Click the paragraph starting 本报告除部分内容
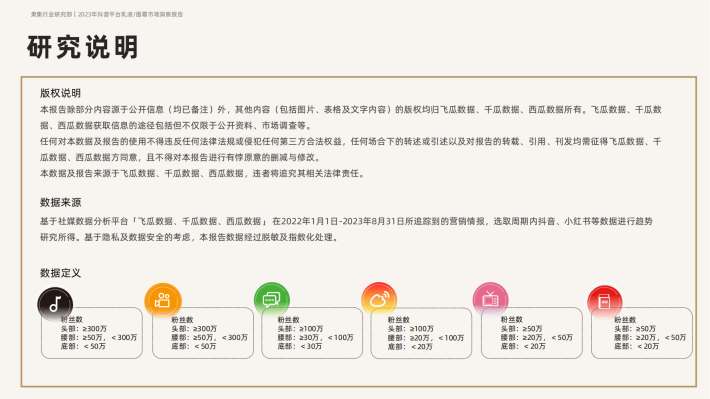Image resolution: width=710 pixels, height=399 pixels. point(351,117)
